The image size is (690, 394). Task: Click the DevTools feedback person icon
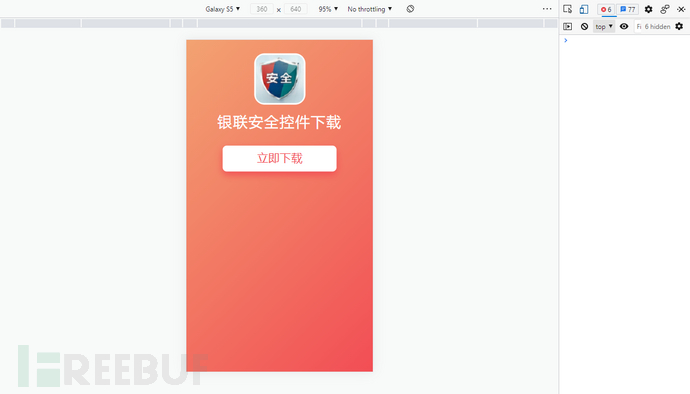pos(664,9)
